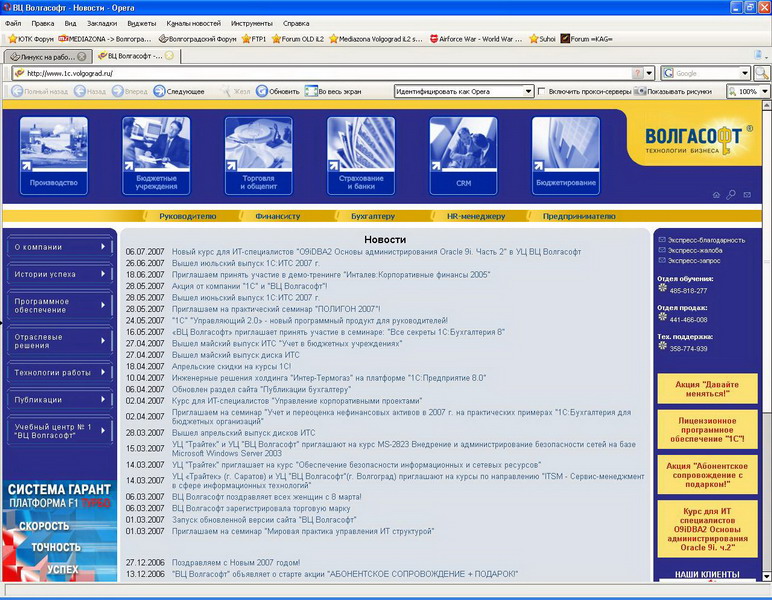772x600 pixels.
Task: Click the mail envelope icon under the logo
Action: click(x=747, y=195)
